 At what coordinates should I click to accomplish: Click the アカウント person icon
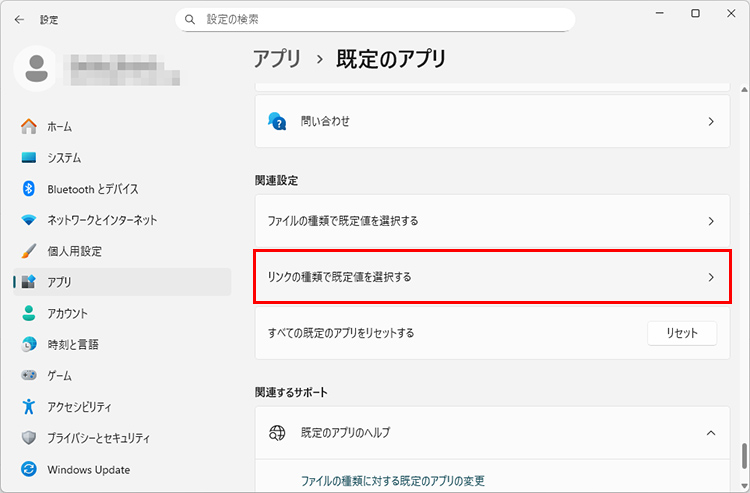(x=29, y=313)
